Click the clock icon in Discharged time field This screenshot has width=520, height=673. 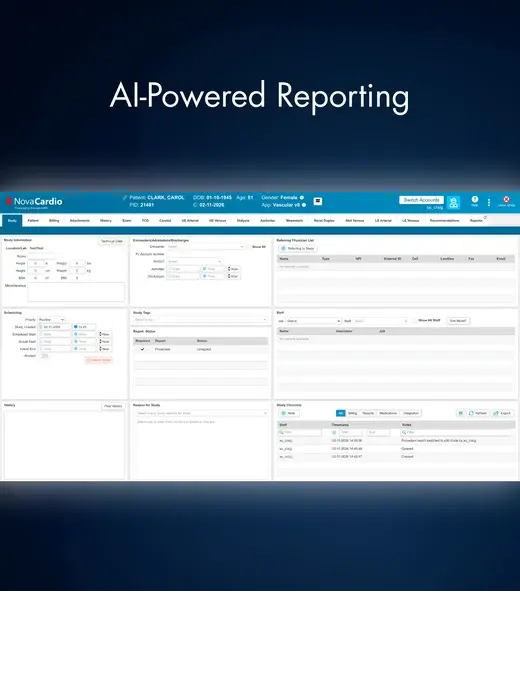205,276
